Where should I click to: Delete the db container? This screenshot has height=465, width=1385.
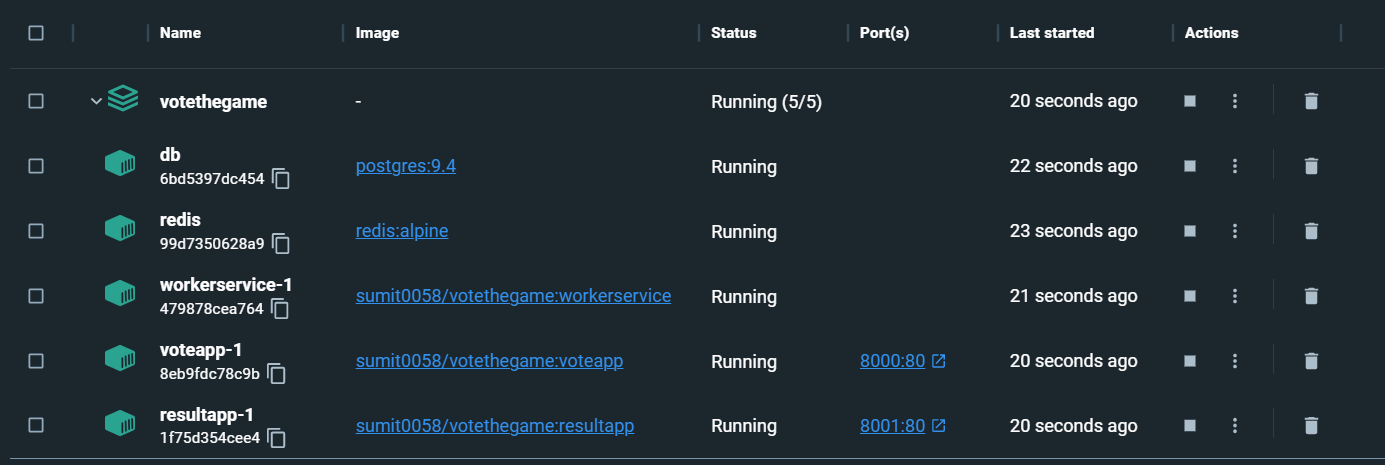click(x=1311, y=166)
